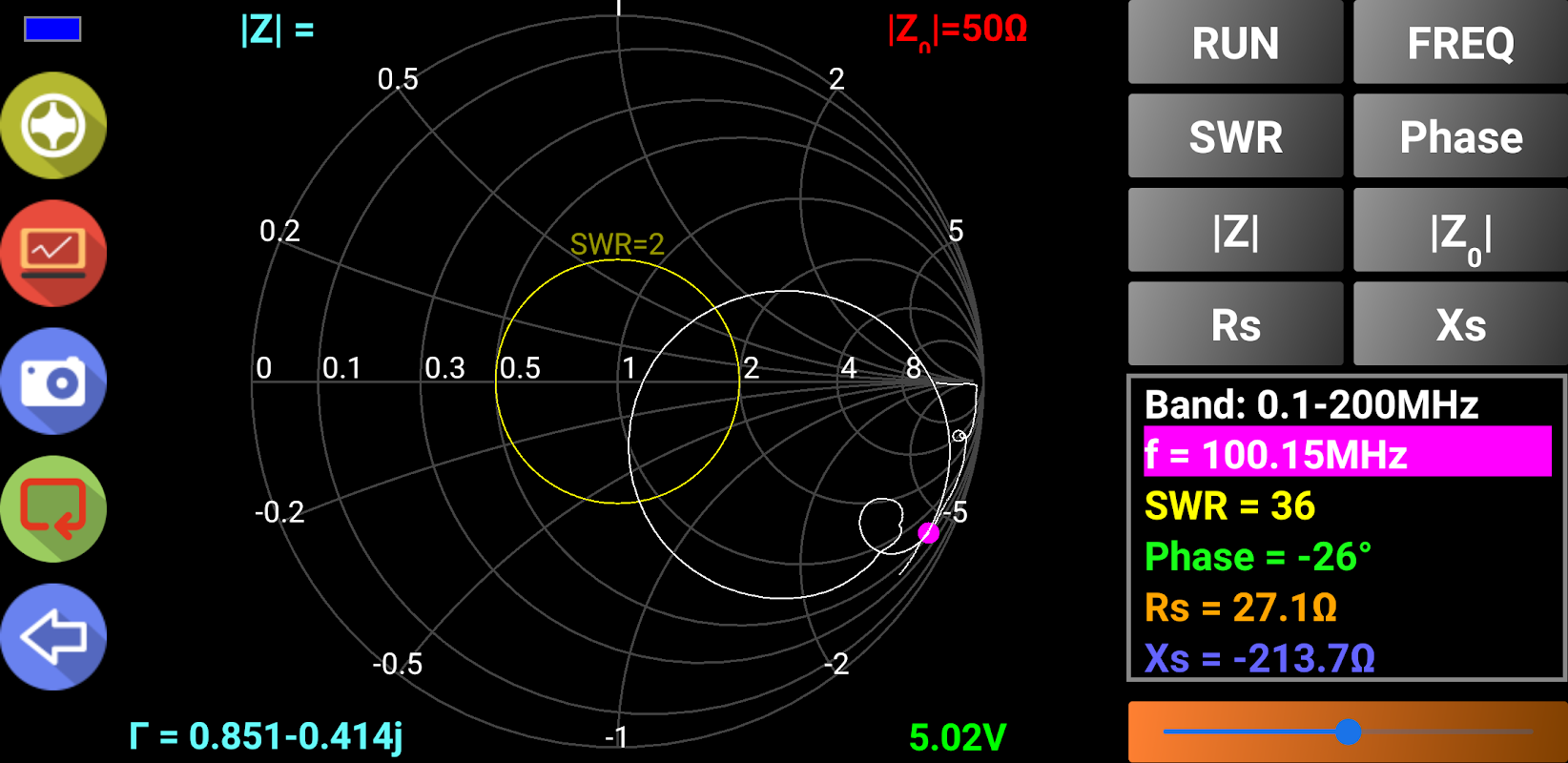Image resolution: width=1568 pixels, height=763 pixels.
Task: Take a screenshot with the camera icon
Action: coord(53,381)
